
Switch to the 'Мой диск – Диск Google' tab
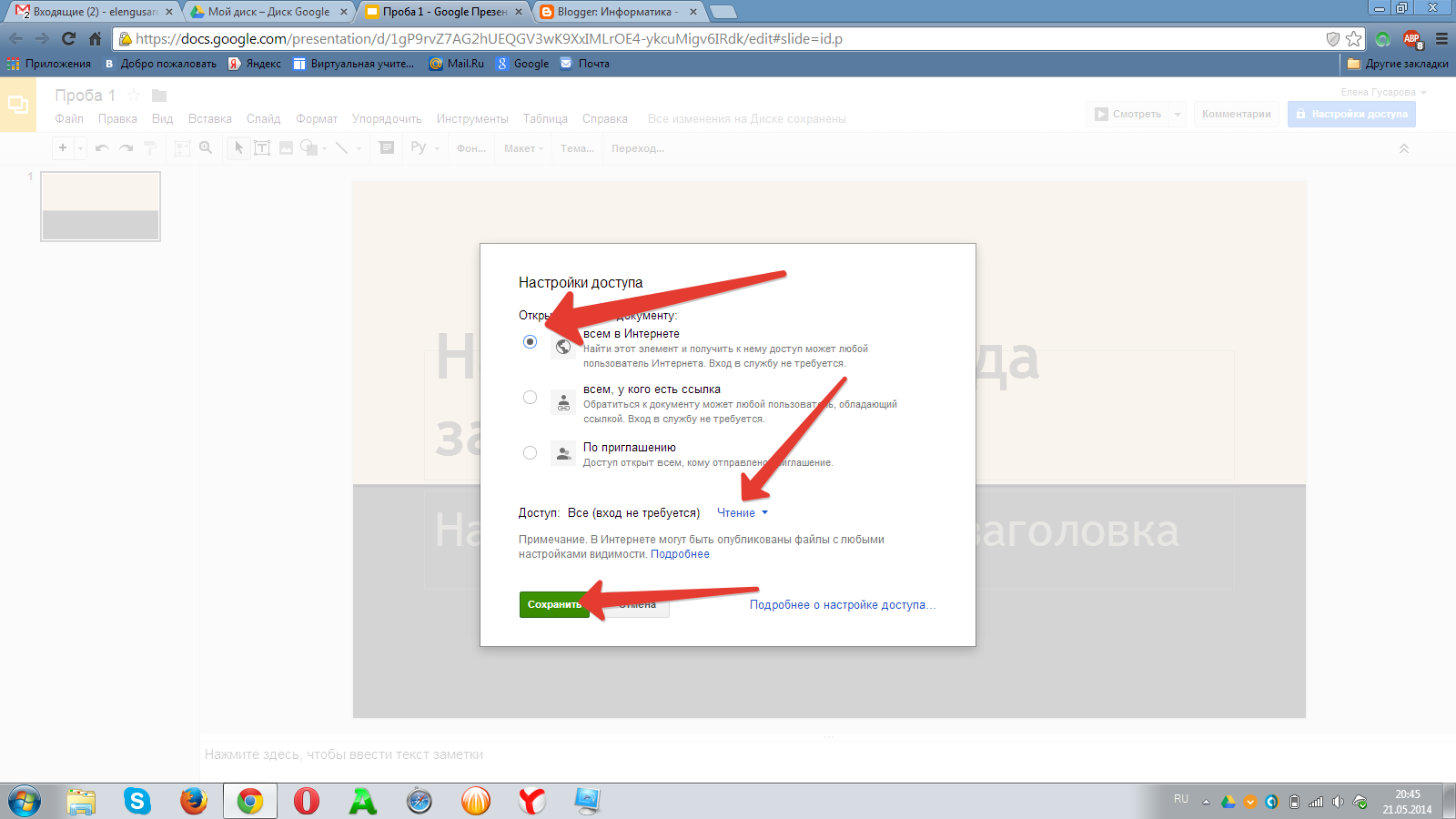click(x=268, y=12)
